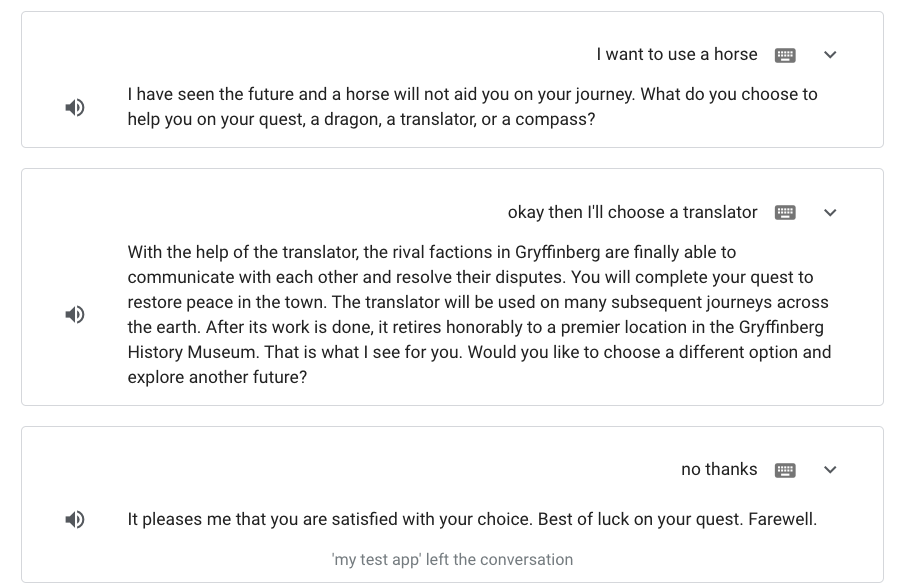Click keyboard icon beside "okay then I'll choose a translator"

pyautogui.click(x=786, y=213)
